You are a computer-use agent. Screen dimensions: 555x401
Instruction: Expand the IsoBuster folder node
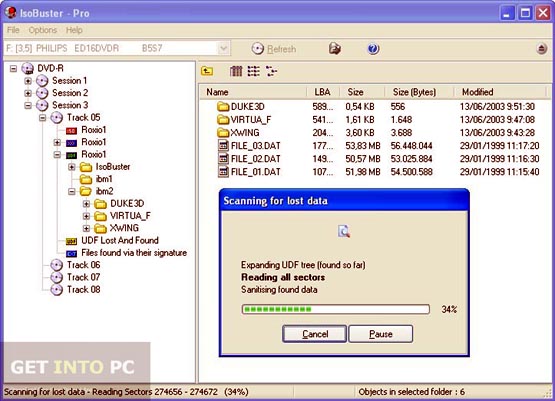pyautogui.click(x=72, y=167)
